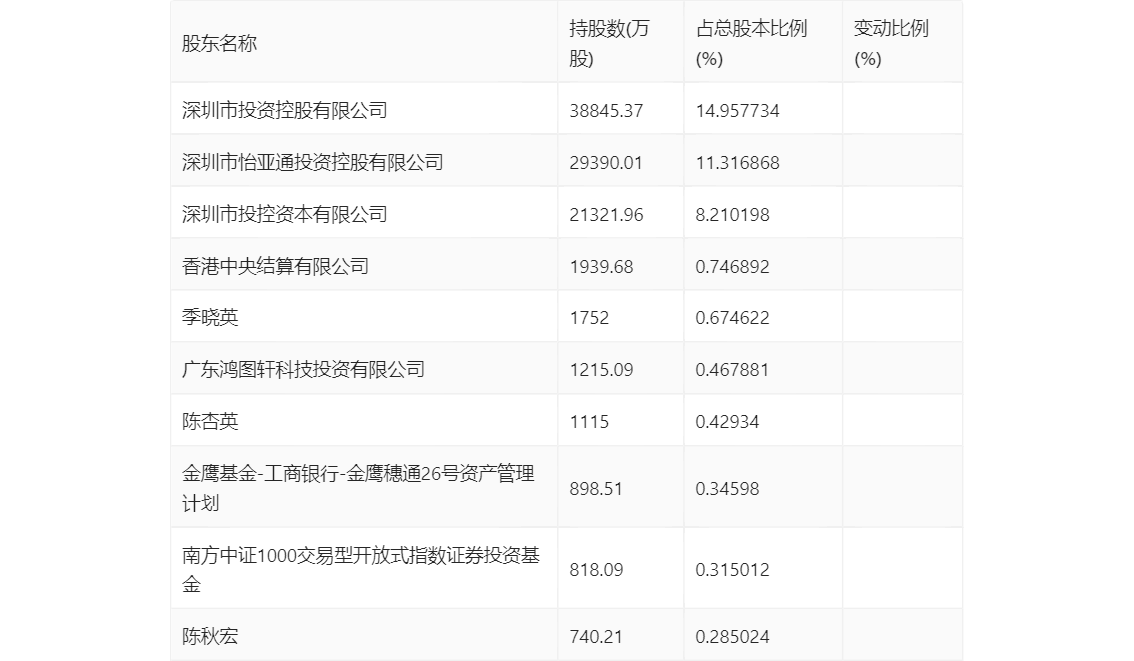Select shareholder 陈秋宏
Viewport: 1134px width, 661px height.
210,636
